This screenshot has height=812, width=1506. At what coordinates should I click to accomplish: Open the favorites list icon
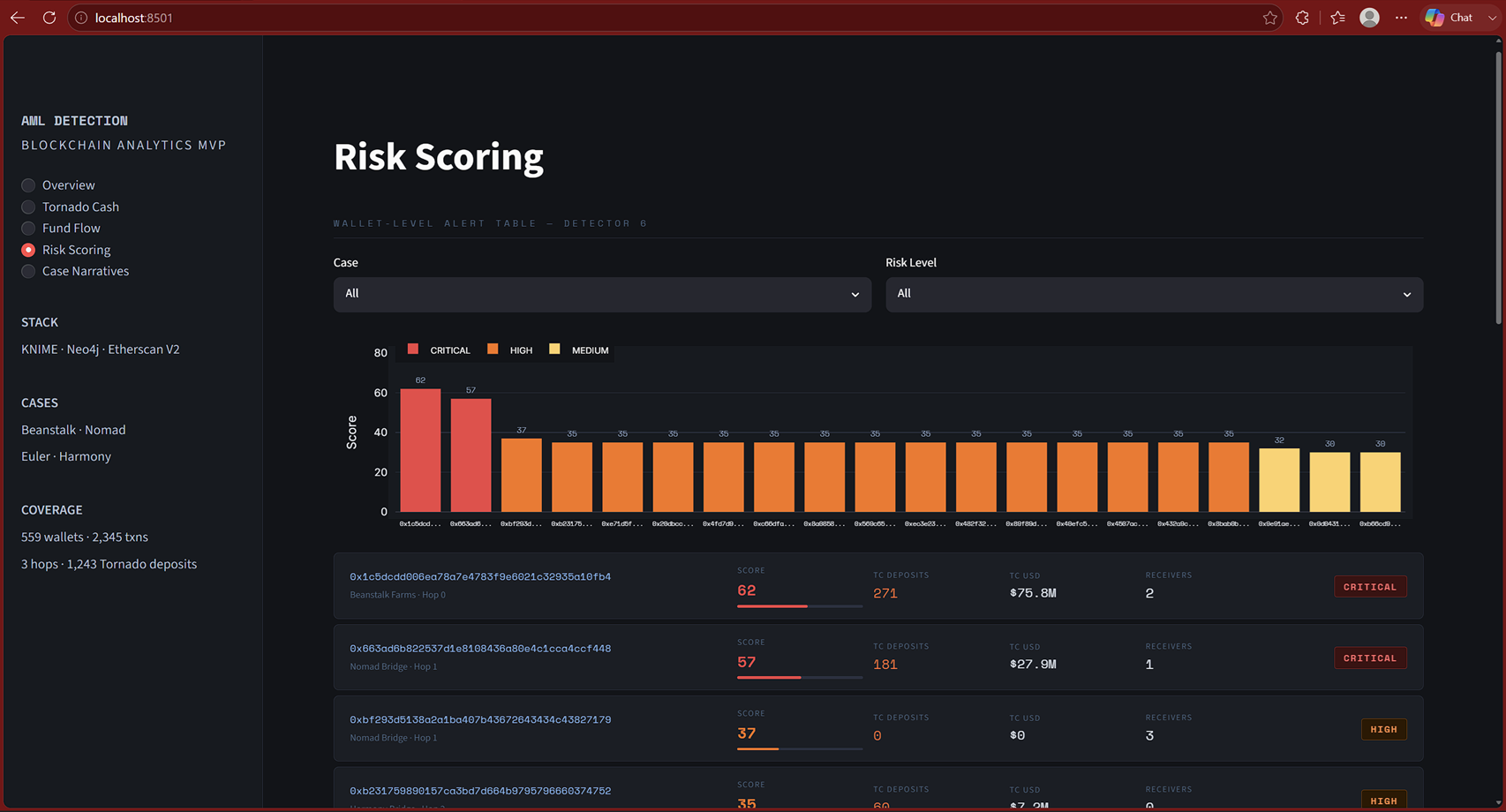[x=1337, y=18]
